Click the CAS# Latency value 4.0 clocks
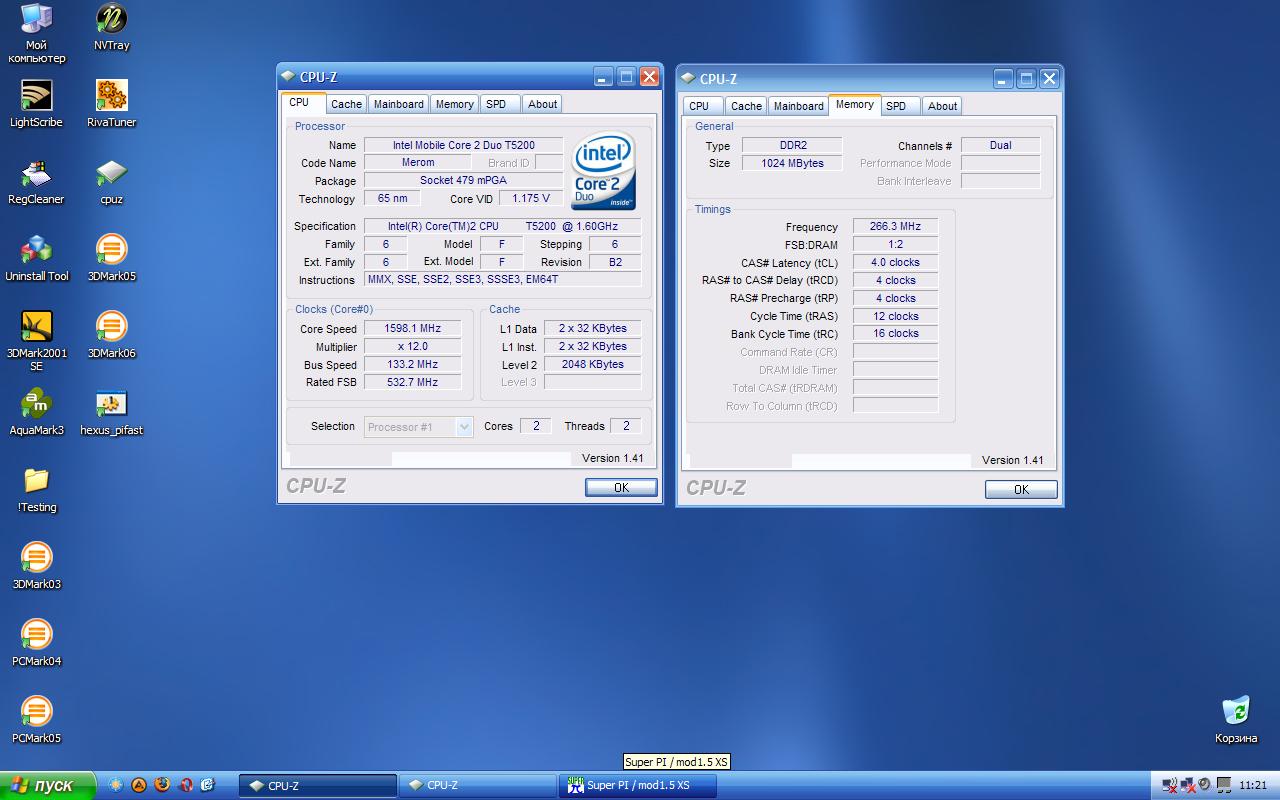 point(895,262)
